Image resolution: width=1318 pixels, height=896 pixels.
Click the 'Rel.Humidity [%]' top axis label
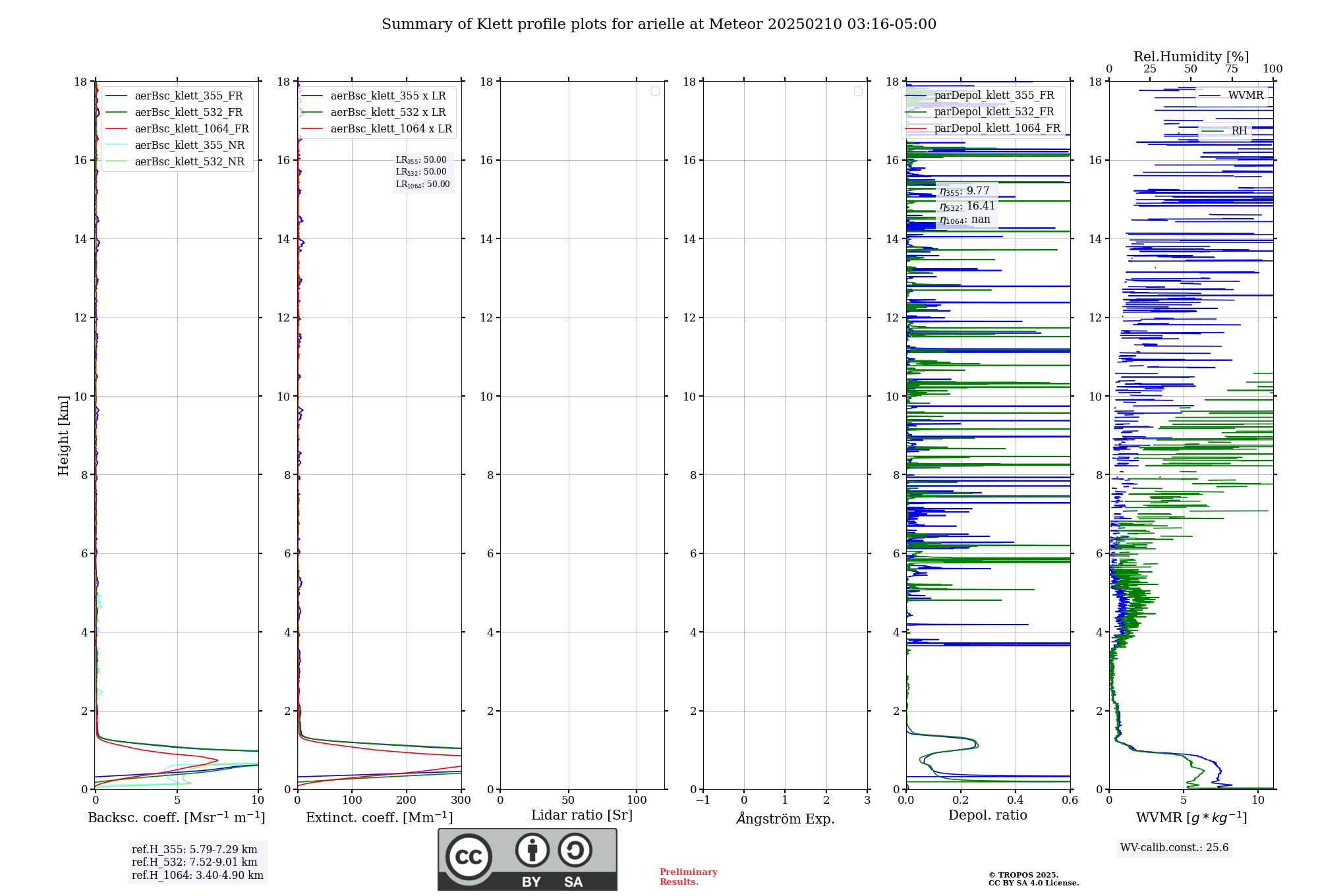pyautogui.click(x=1191, y=57)
